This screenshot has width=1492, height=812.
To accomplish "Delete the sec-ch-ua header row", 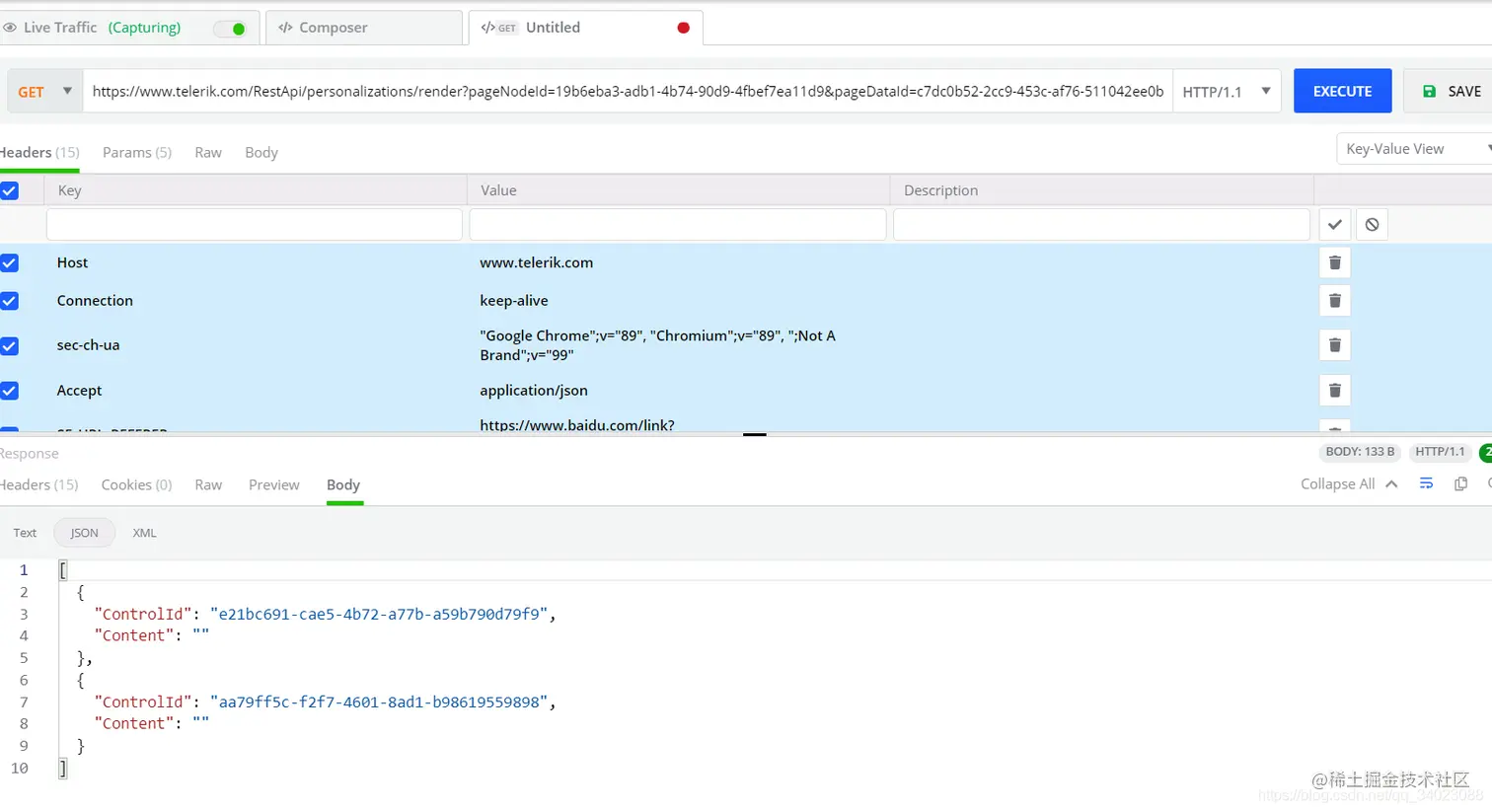I will pyautogui.click(x=1335, y=345).
